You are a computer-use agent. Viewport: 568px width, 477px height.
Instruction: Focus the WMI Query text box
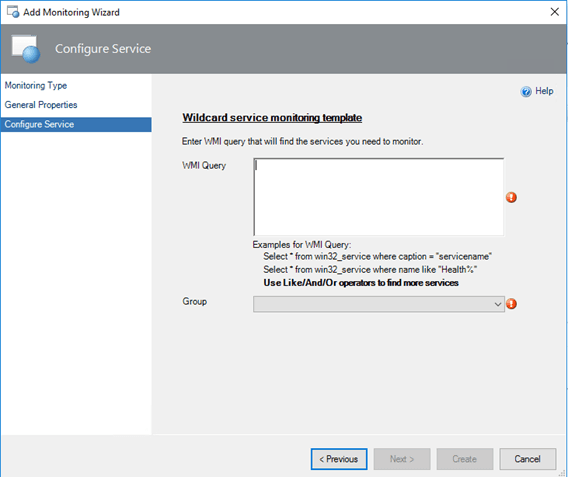click(379, 197)
